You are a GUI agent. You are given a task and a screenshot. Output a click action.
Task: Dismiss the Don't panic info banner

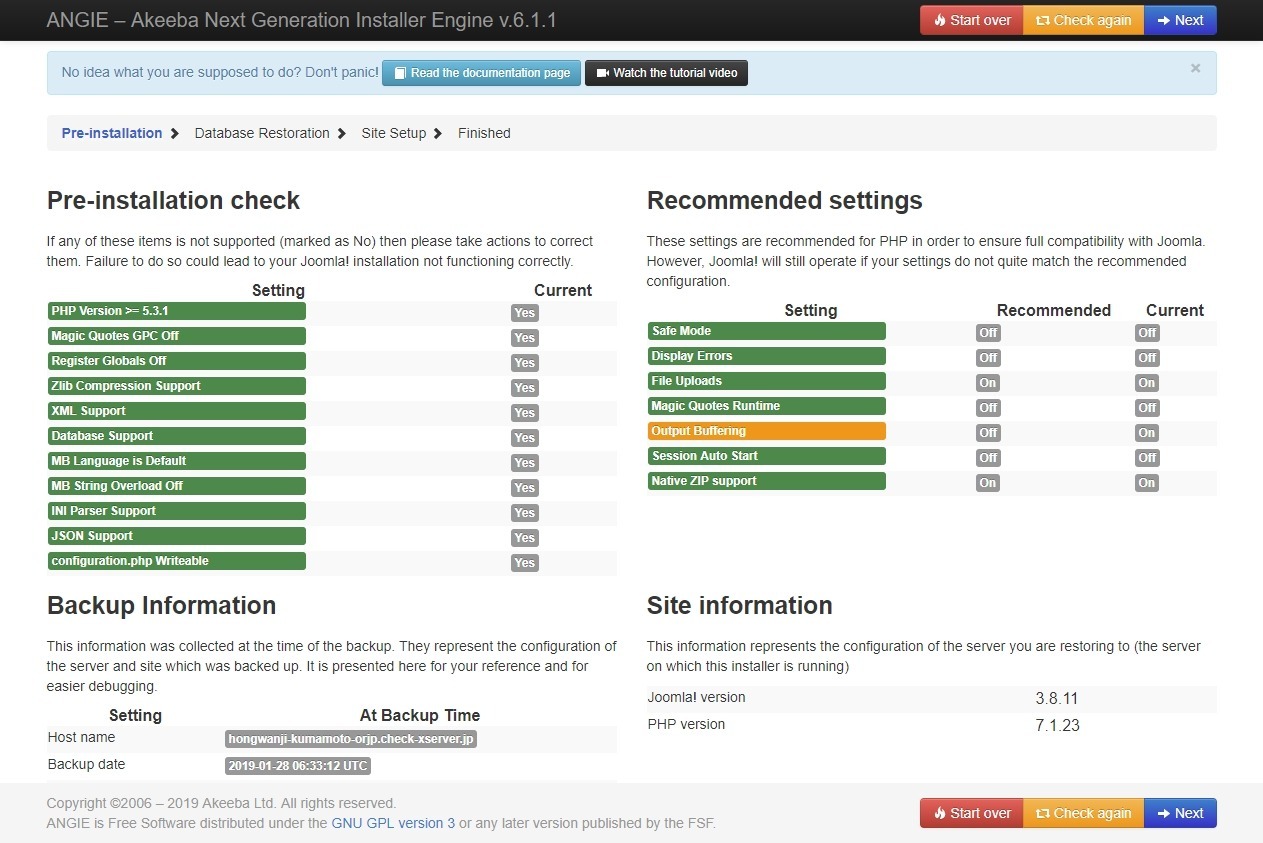[1195, 68]
